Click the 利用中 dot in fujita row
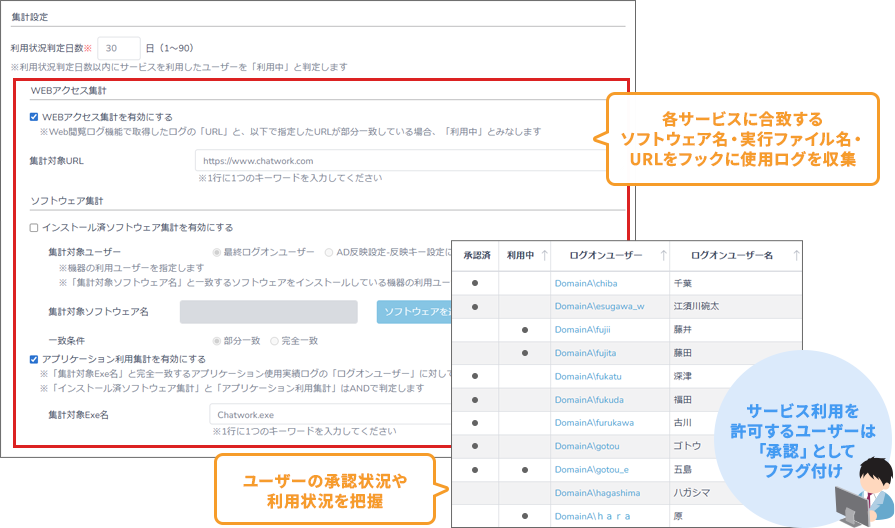The image size is (895, 528). [x=525, y=353]
